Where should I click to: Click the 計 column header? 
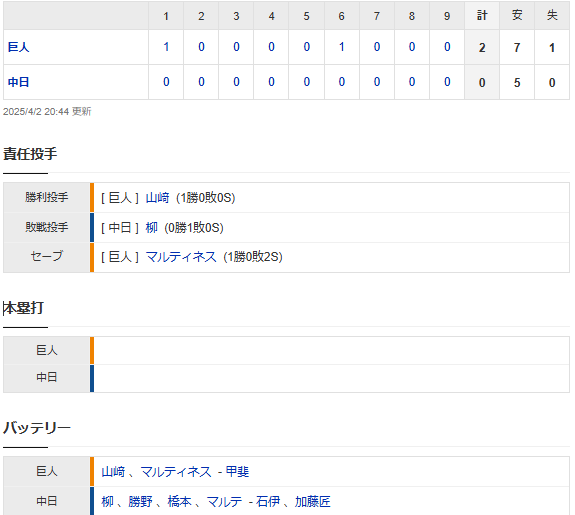coord(482,15)
